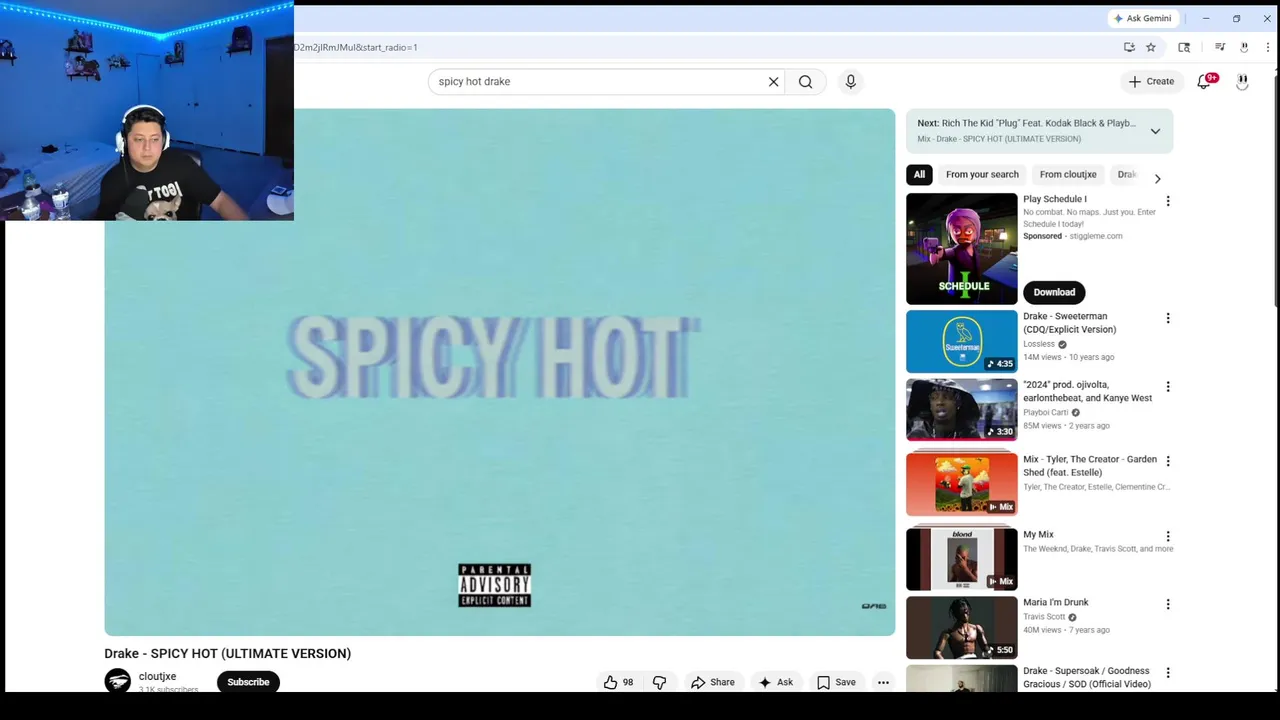This screenshot has width=1280, height=720.
Task: Open the My Mix thumbnail
Action: (961, 559)
